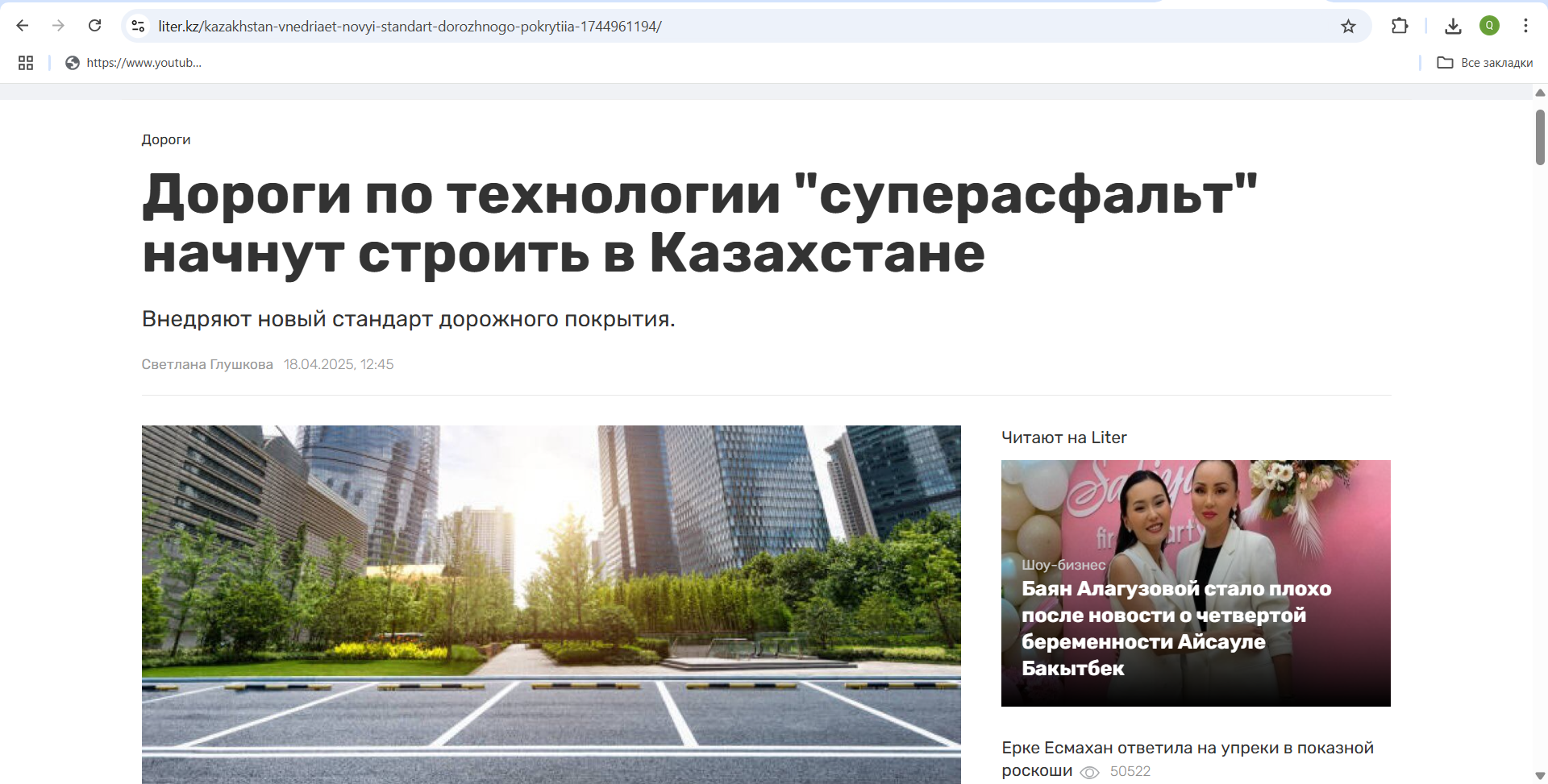Open the Ерке Есмахан article link
Screen dimensions: 1548x784
1188,759
